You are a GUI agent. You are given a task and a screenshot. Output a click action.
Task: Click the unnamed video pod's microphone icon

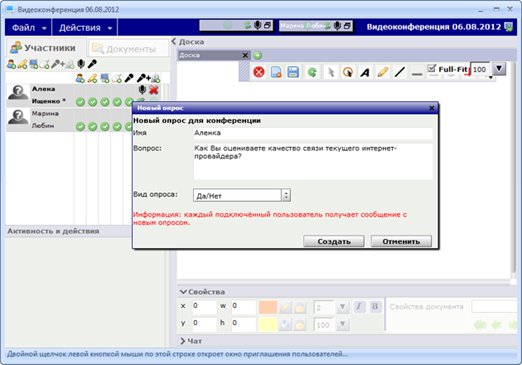click(258, 25)
